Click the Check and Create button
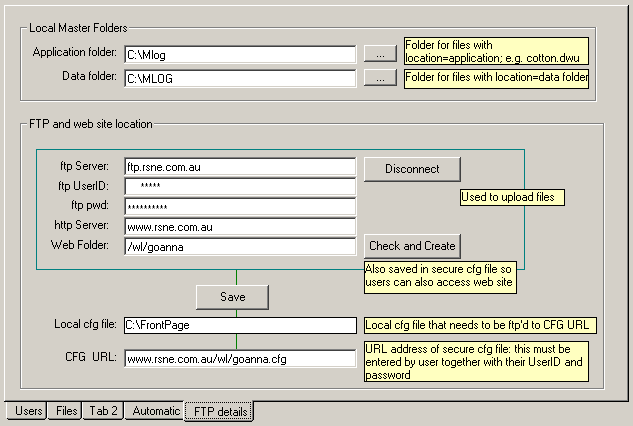 click(412, 246)
